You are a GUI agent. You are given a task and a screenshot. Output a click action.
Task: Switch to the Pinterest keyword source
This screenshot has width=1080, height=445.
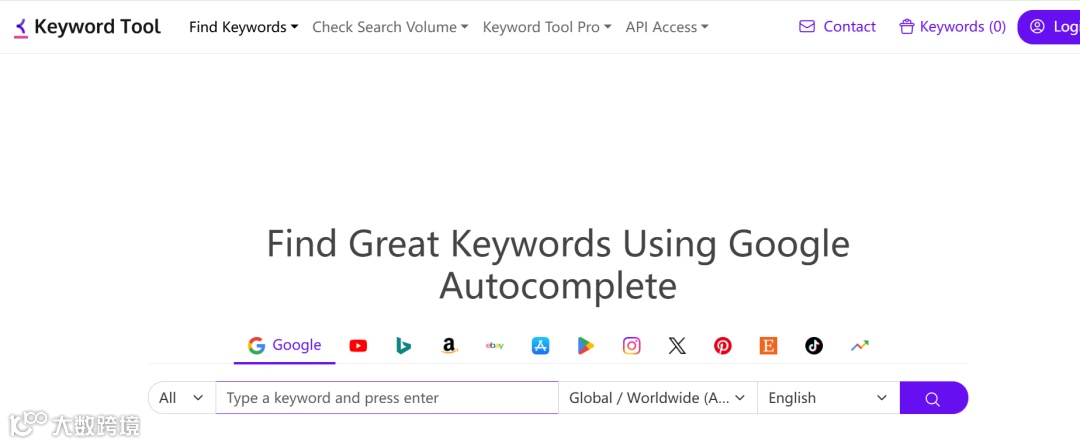[x=723, y=346]
